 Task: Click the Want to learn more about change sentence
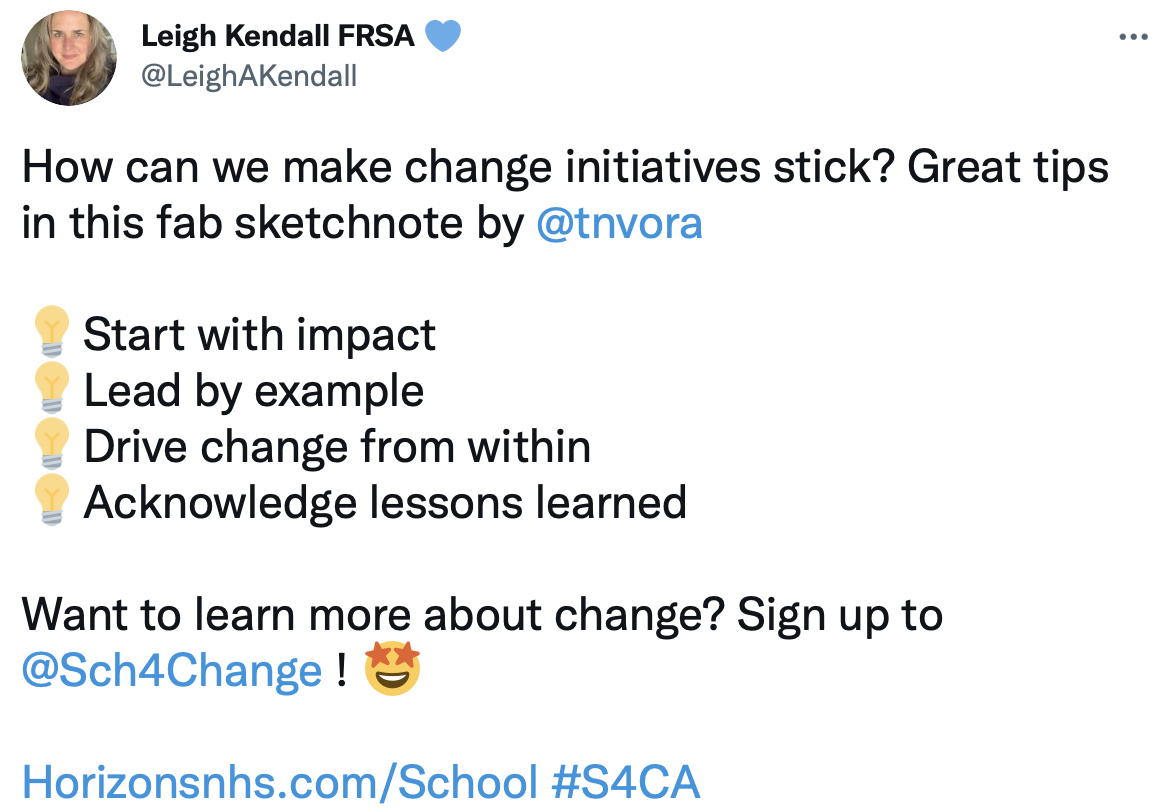point(373,615)
